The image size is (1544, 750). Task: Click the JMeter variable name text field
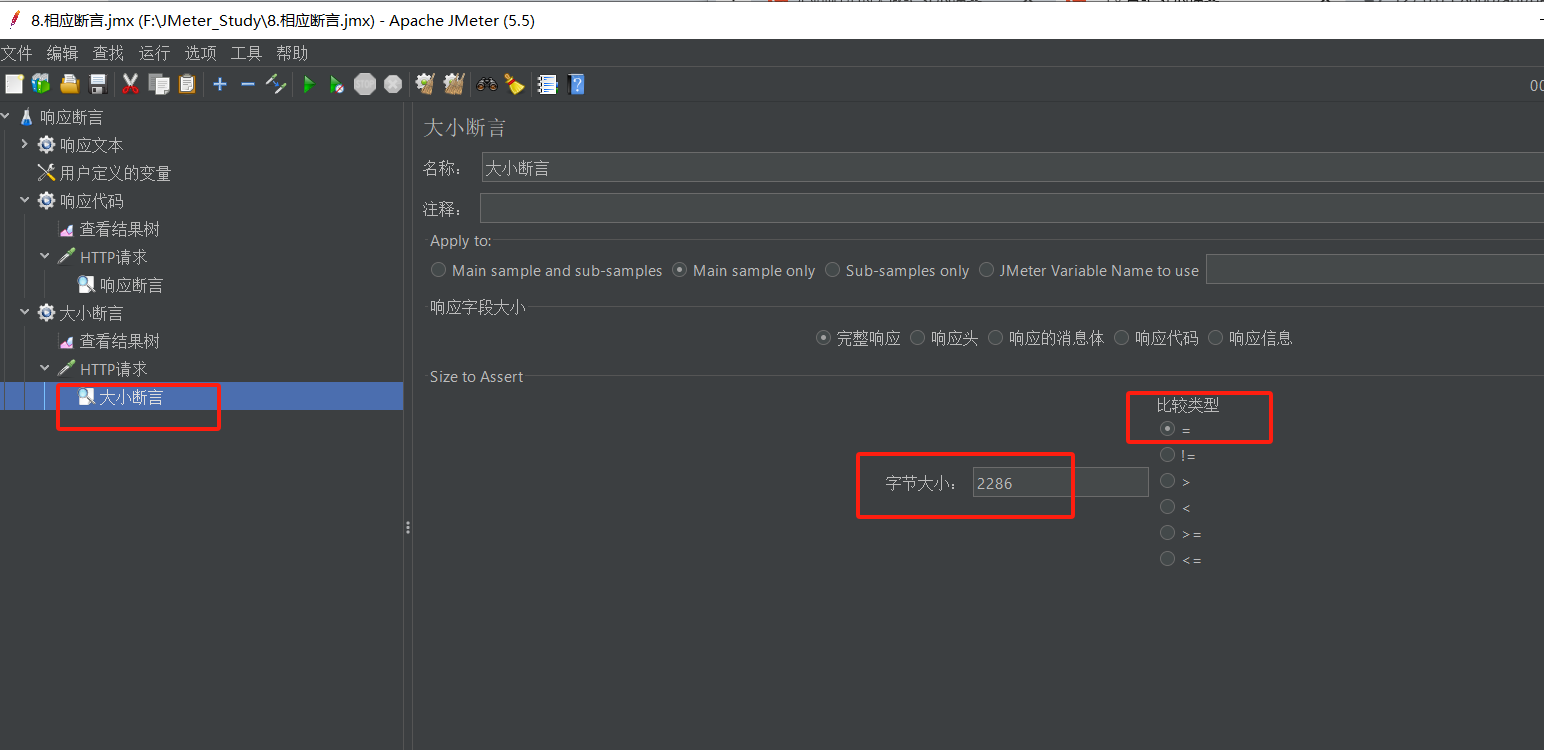pos(1375,270)
